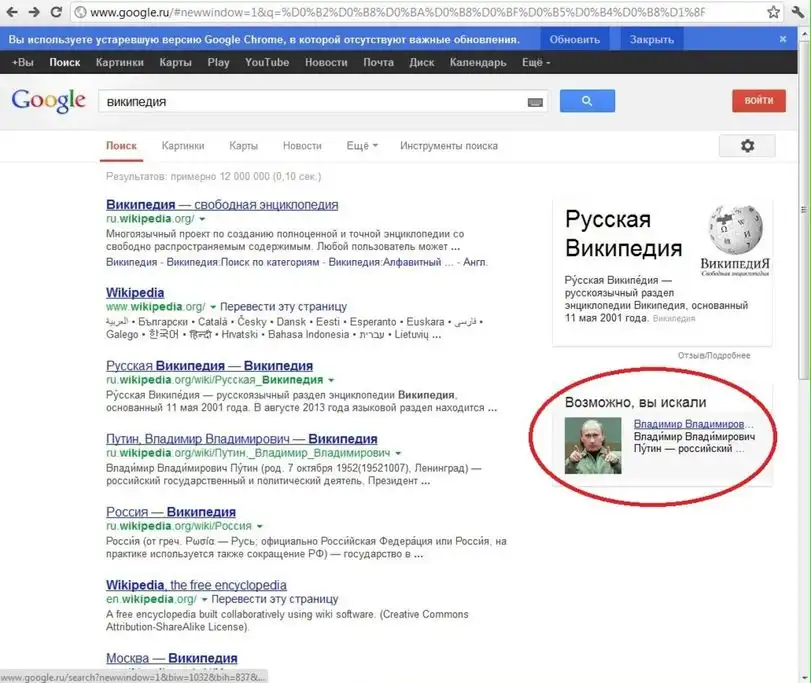Reload the page with refresh icon
This screenshot has width=811, height=683.
58,12
